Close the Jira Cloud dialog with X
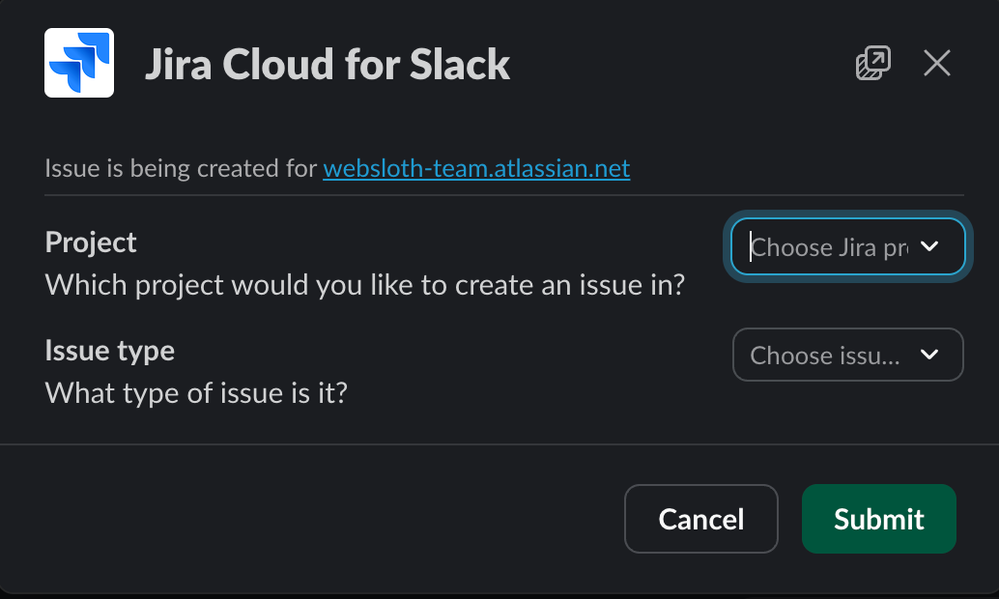The image size is (999, 599). click(937, 64)
